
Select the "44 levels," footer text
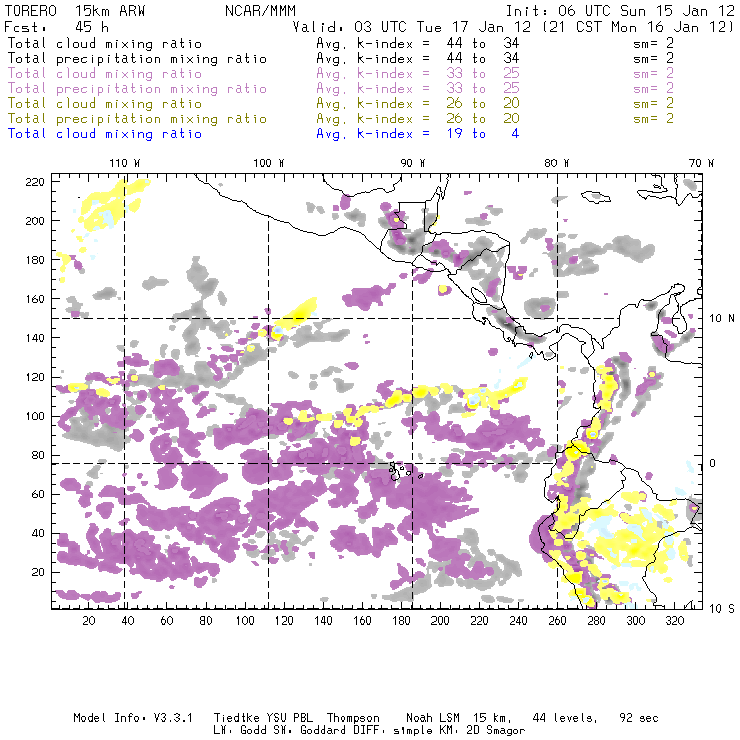click(565, 718)
